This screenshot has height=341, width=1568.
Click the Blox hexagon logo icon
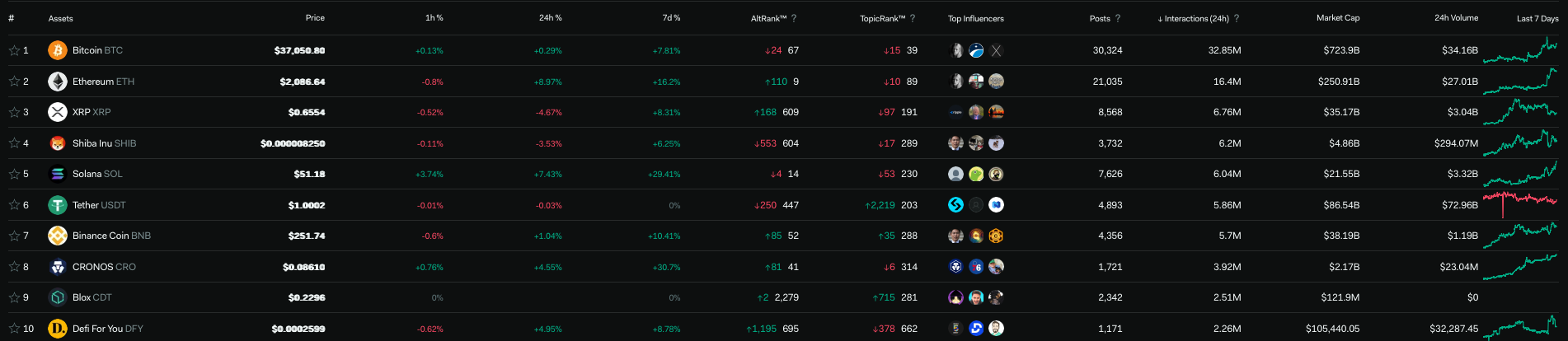(x=58, y=297)
